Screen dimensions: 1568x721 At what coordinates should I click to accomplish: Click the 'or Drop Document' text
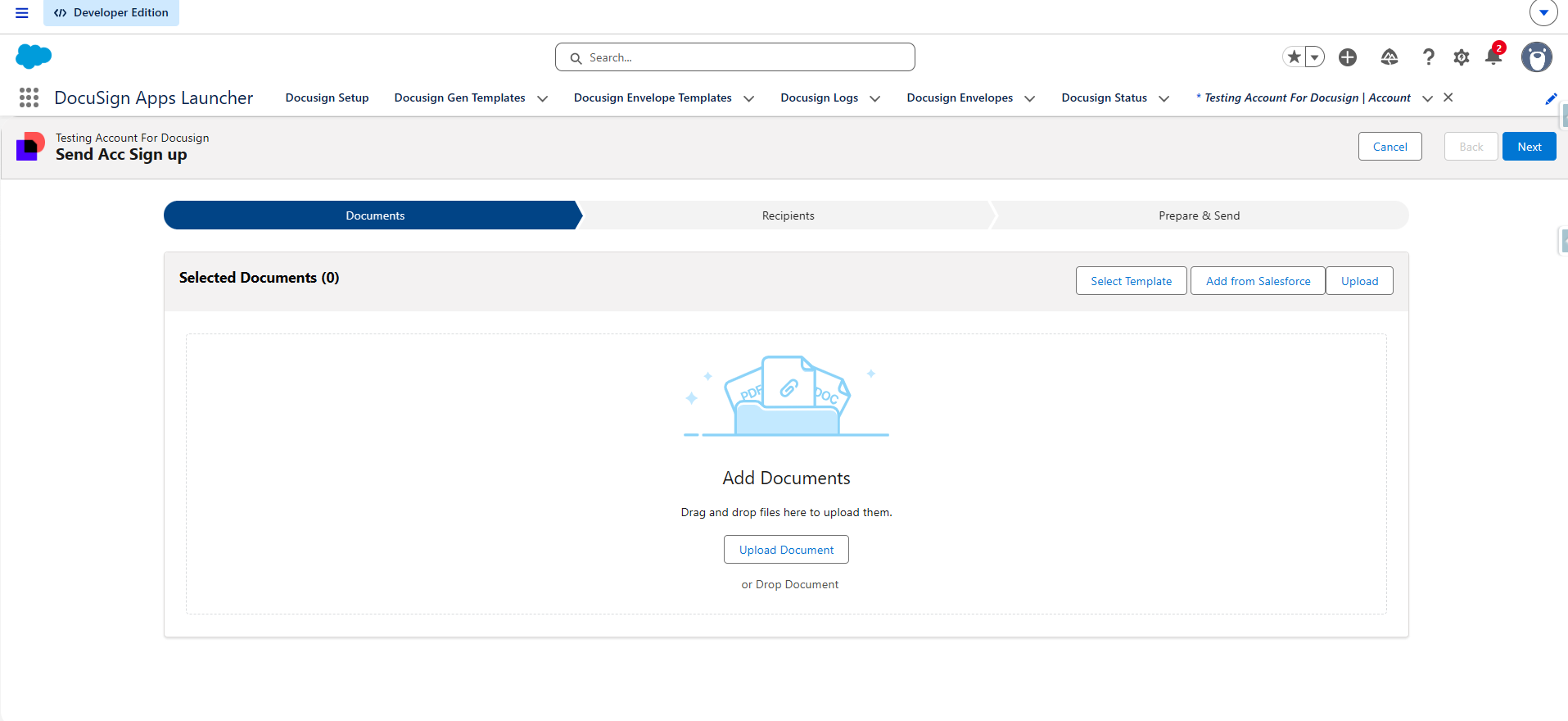point(789,584)
